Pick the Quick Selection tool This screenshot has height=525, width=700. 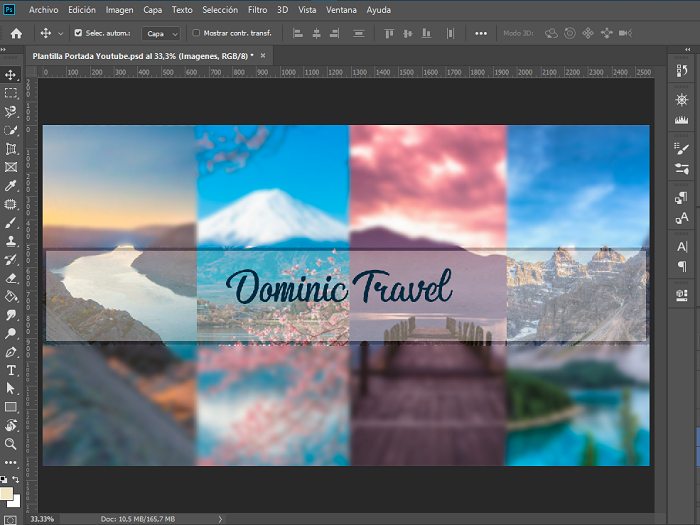pos(10,130)
